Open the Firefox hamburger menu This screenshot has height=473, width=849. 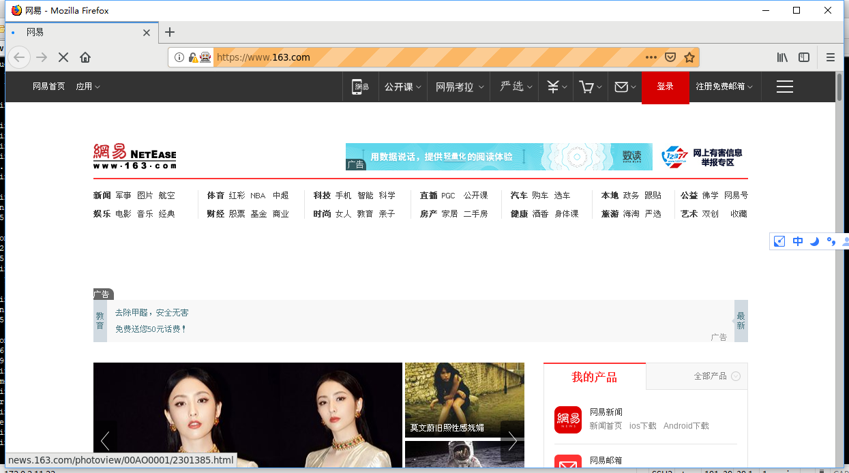click(830, 57)
